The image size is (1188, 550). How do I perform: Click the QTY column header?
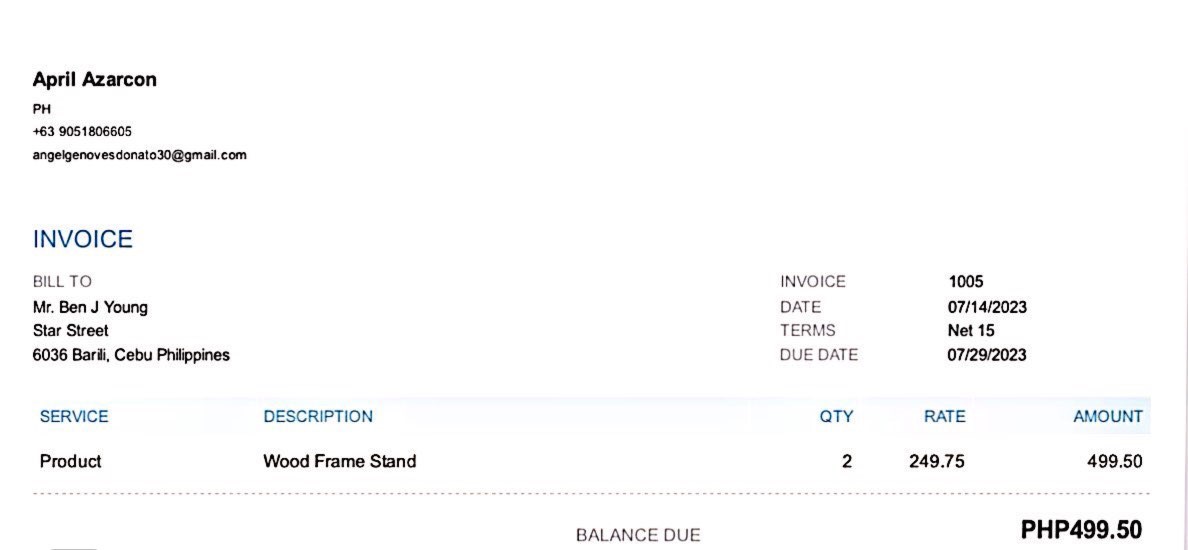pos(836,417)
